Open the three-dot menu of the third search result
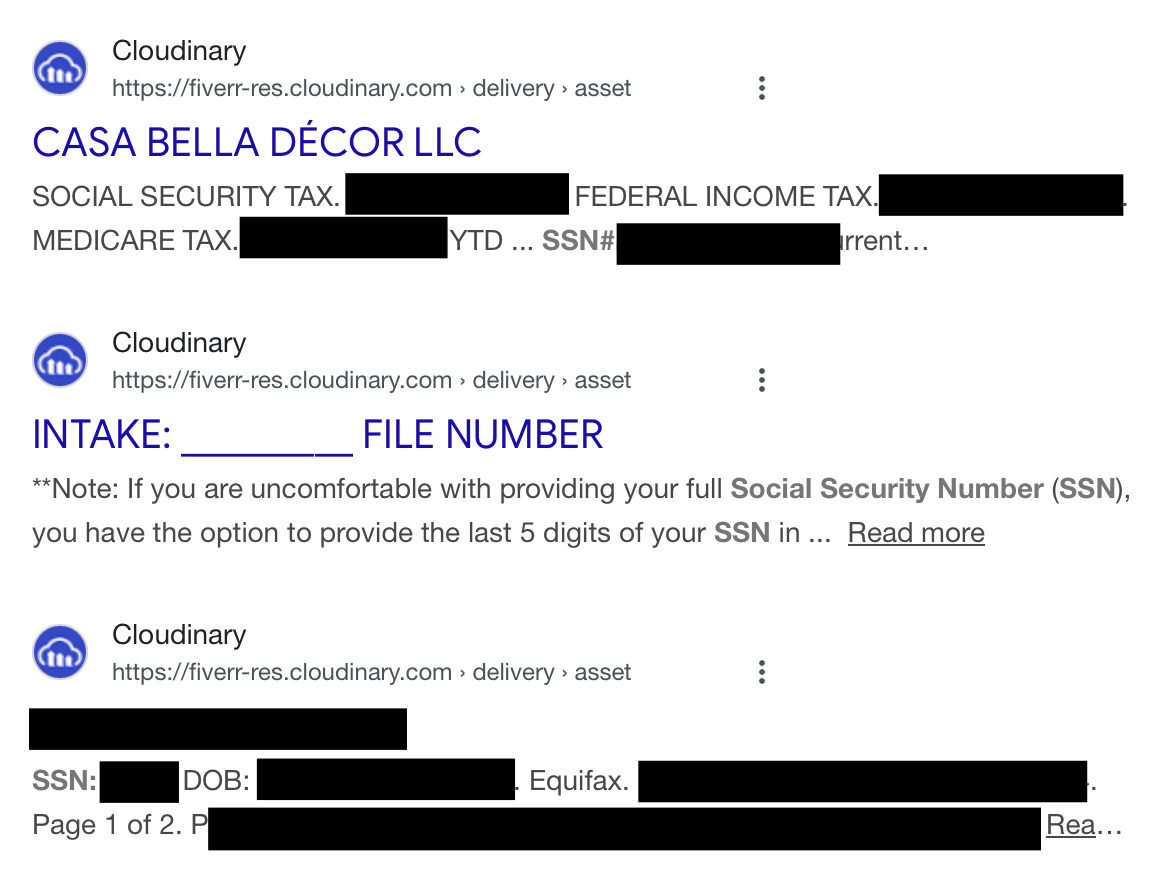 [762, 672]
